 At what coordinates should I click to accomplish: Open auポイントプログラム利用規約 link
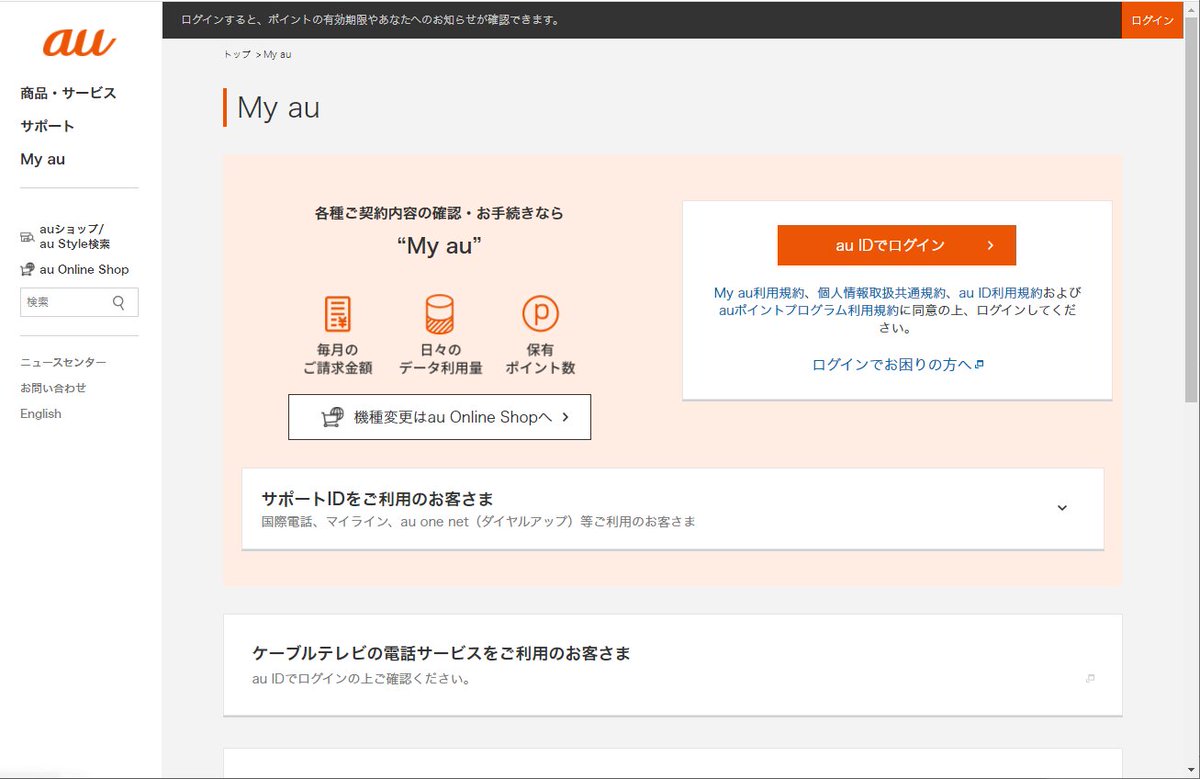[808, 310]
